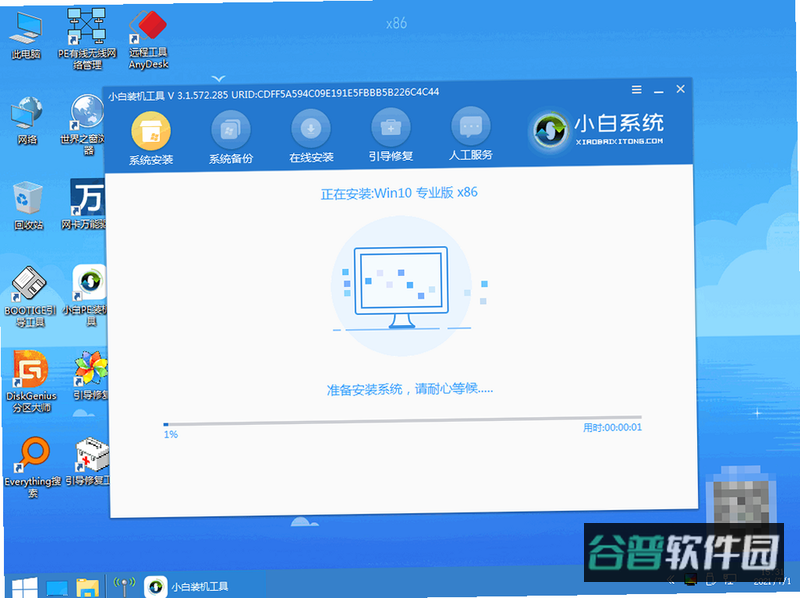Launch Everything搜索 desktop icon

32,467
